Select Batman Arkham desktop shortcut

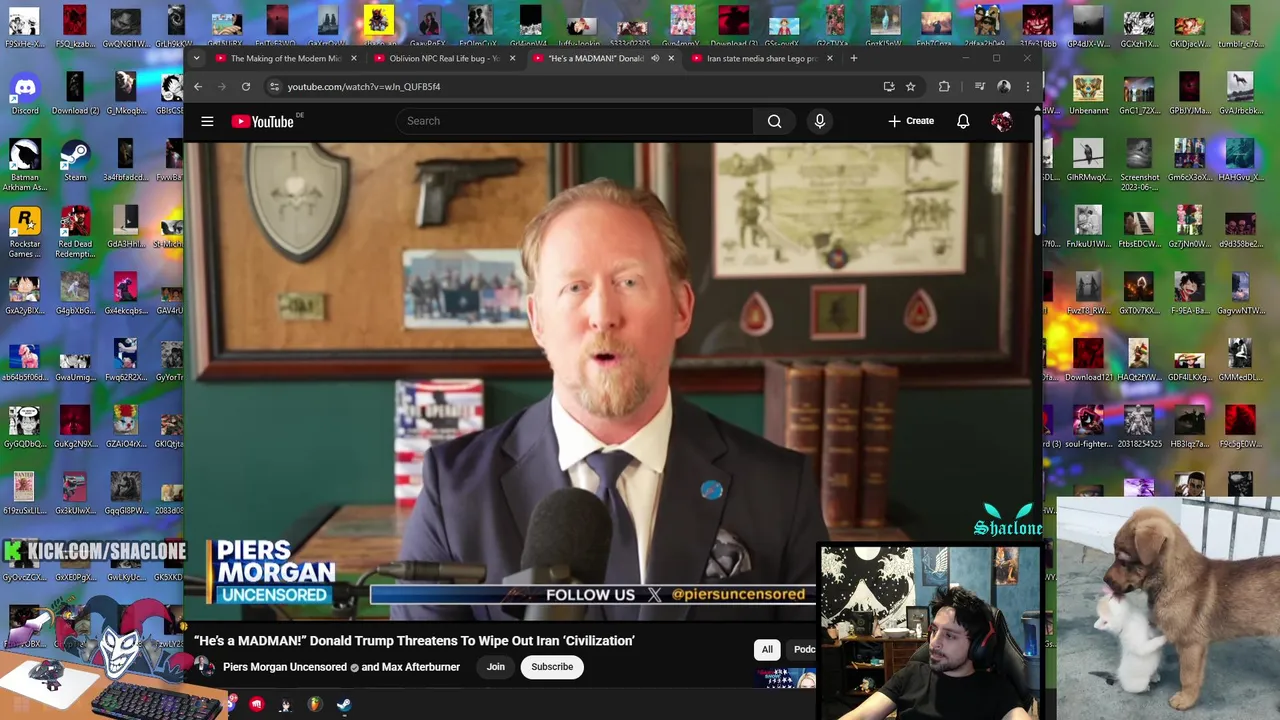[25, 165]
